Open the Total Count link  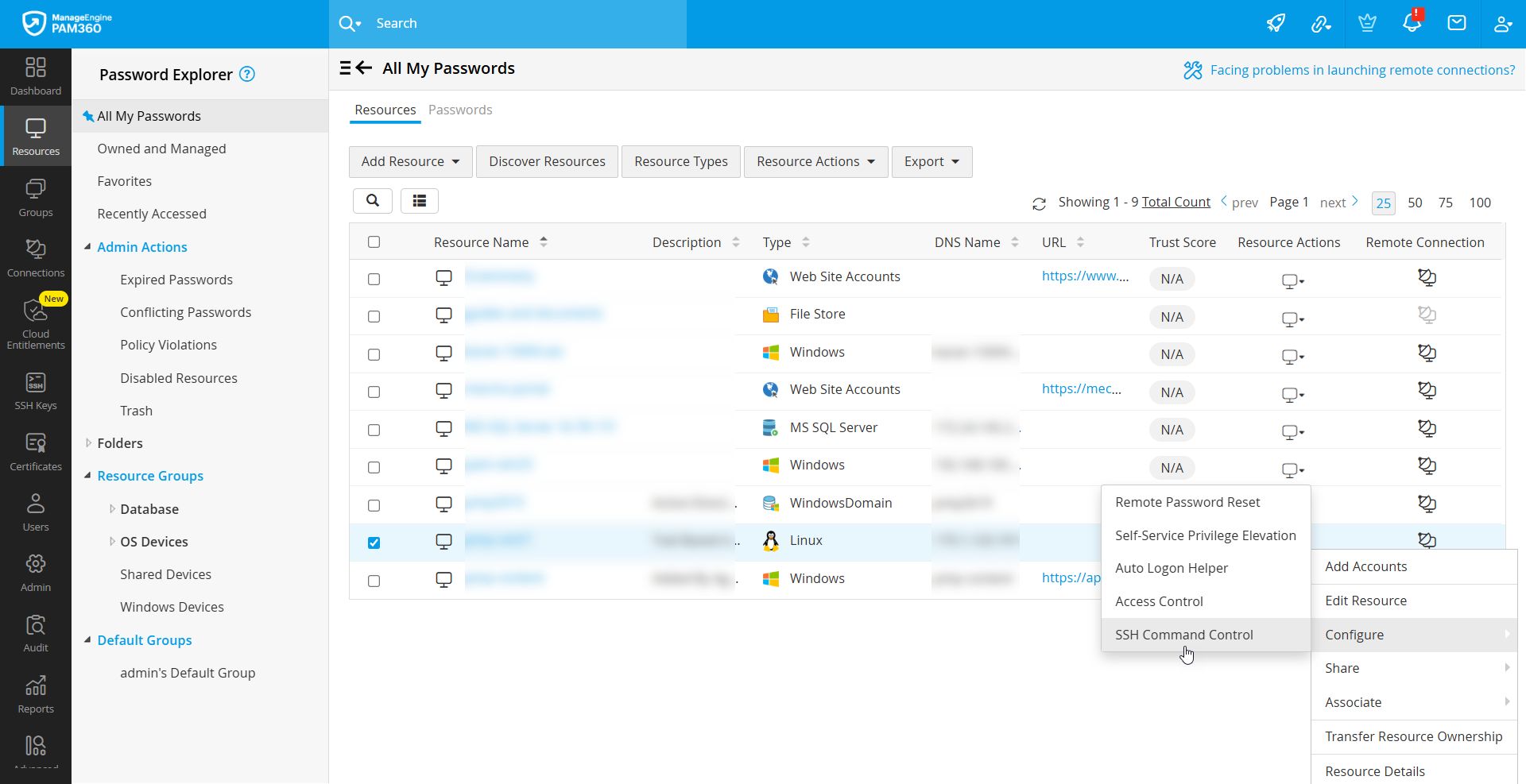click(1175, 203)
